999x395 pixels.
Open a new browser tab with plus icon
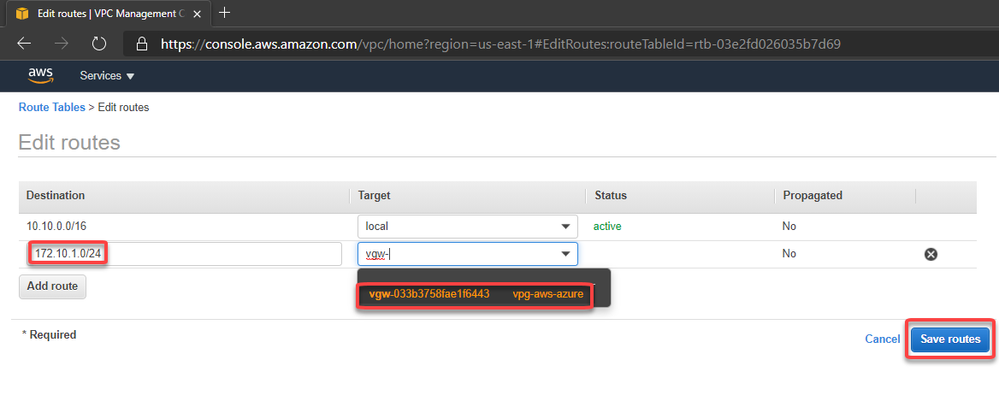[224, 12]
